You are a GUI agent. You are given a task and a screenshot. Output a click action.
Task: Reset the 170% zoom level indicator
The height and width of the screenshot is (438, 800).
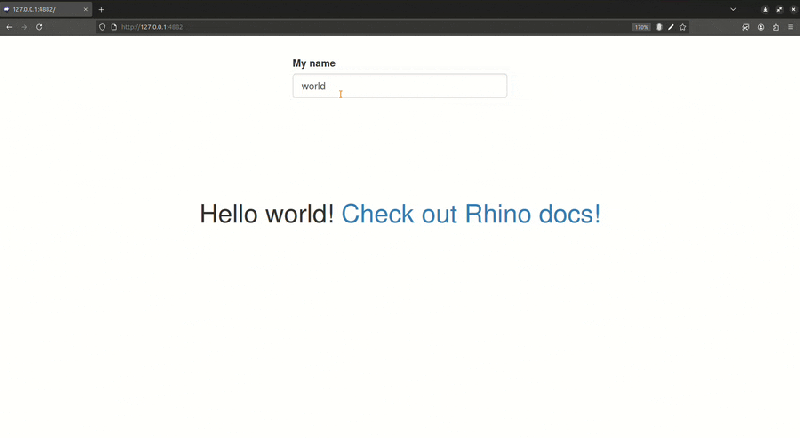pyautogui.click(x=641, y=27)
